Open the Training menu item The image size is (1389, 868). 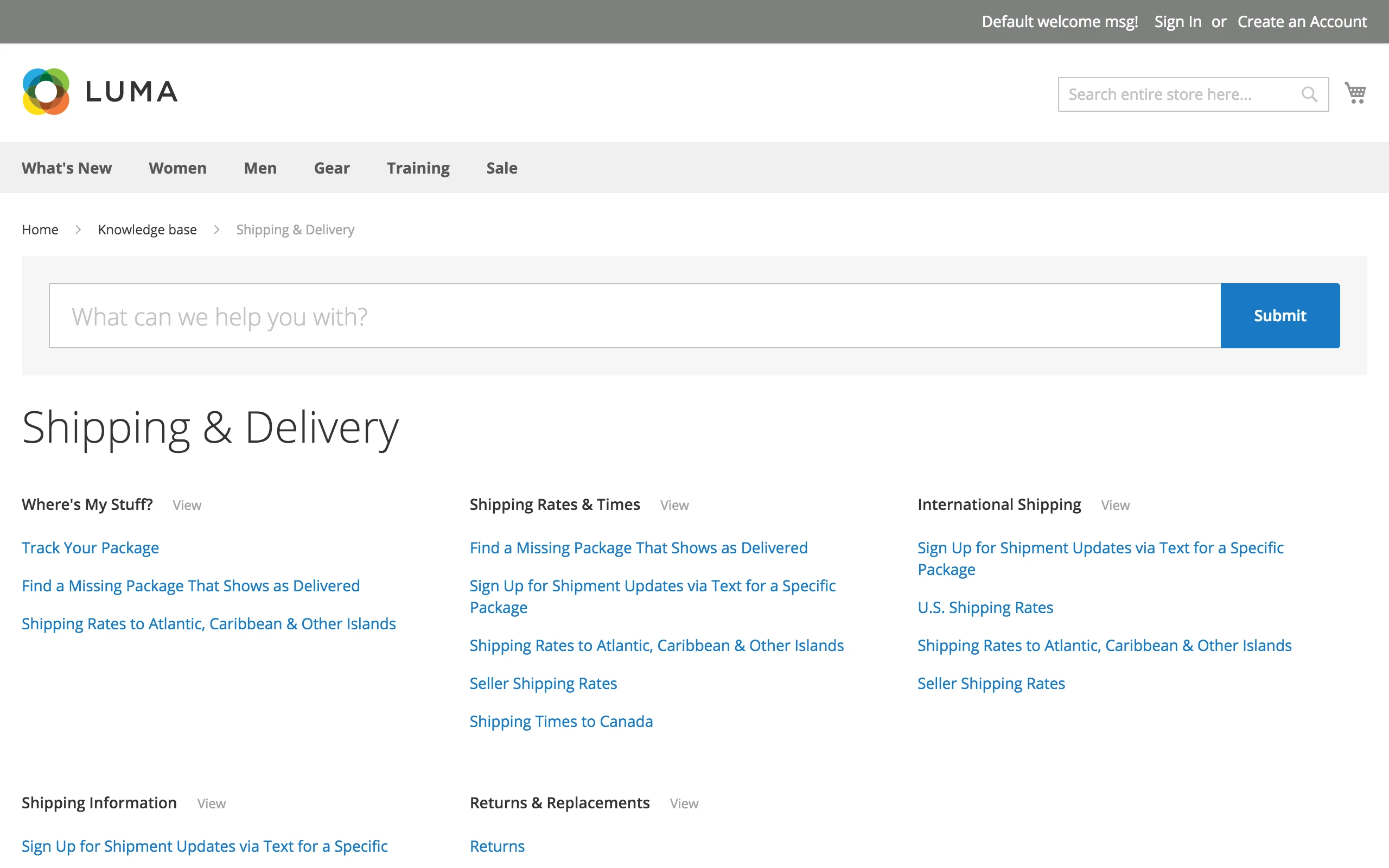pyautogui.click(x=418, y=168)
